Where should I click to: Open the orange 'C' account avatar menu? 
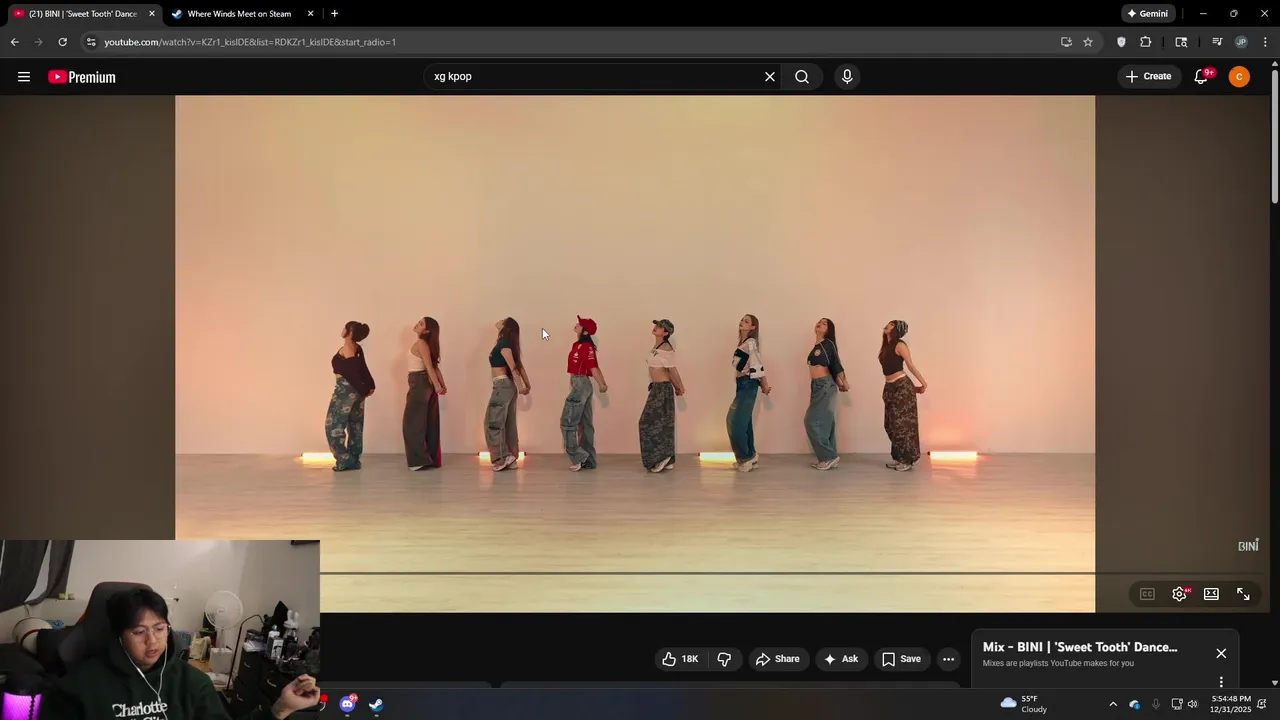(x=1239, y=77)
